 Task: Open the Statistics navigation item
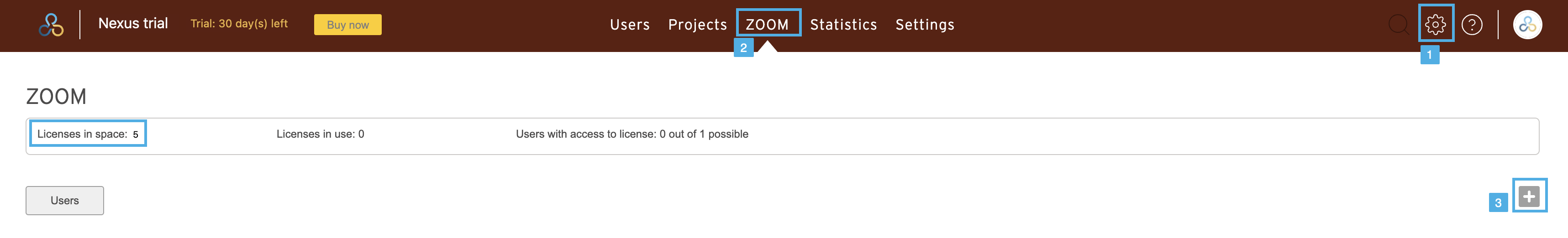click(x=843, y=24)
